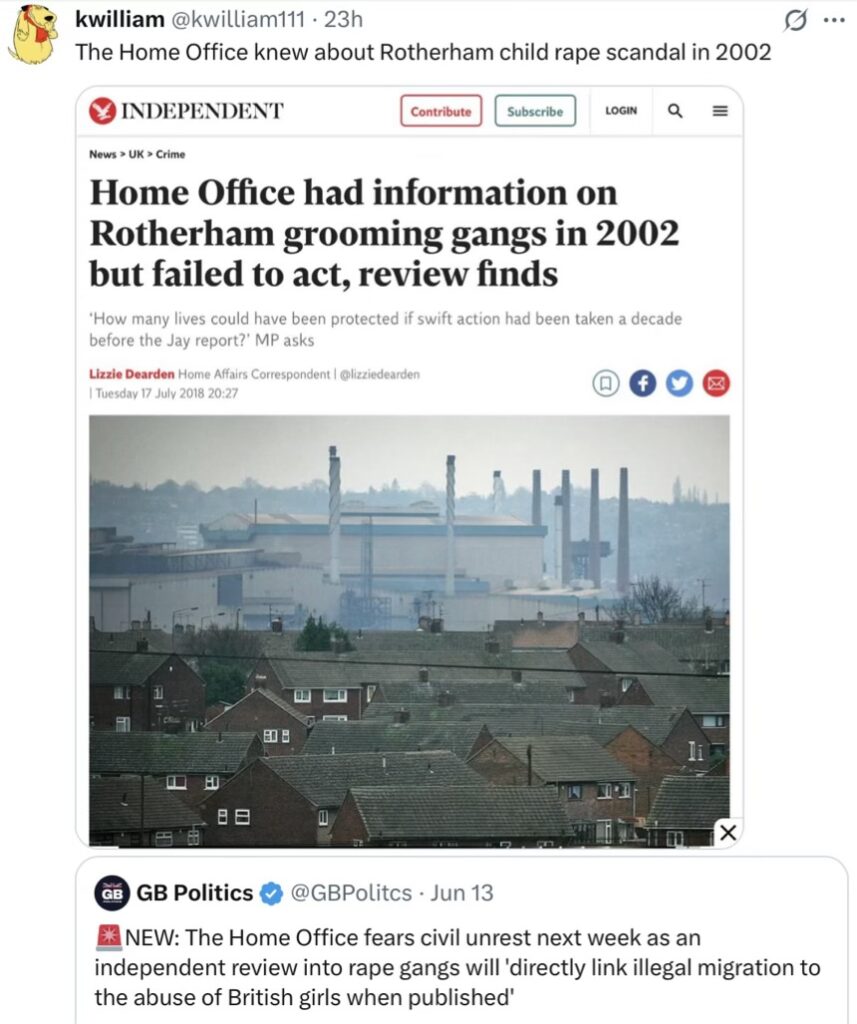Open the Independent search magnifier
857x1024 pixels.
[x=675, y=111]
